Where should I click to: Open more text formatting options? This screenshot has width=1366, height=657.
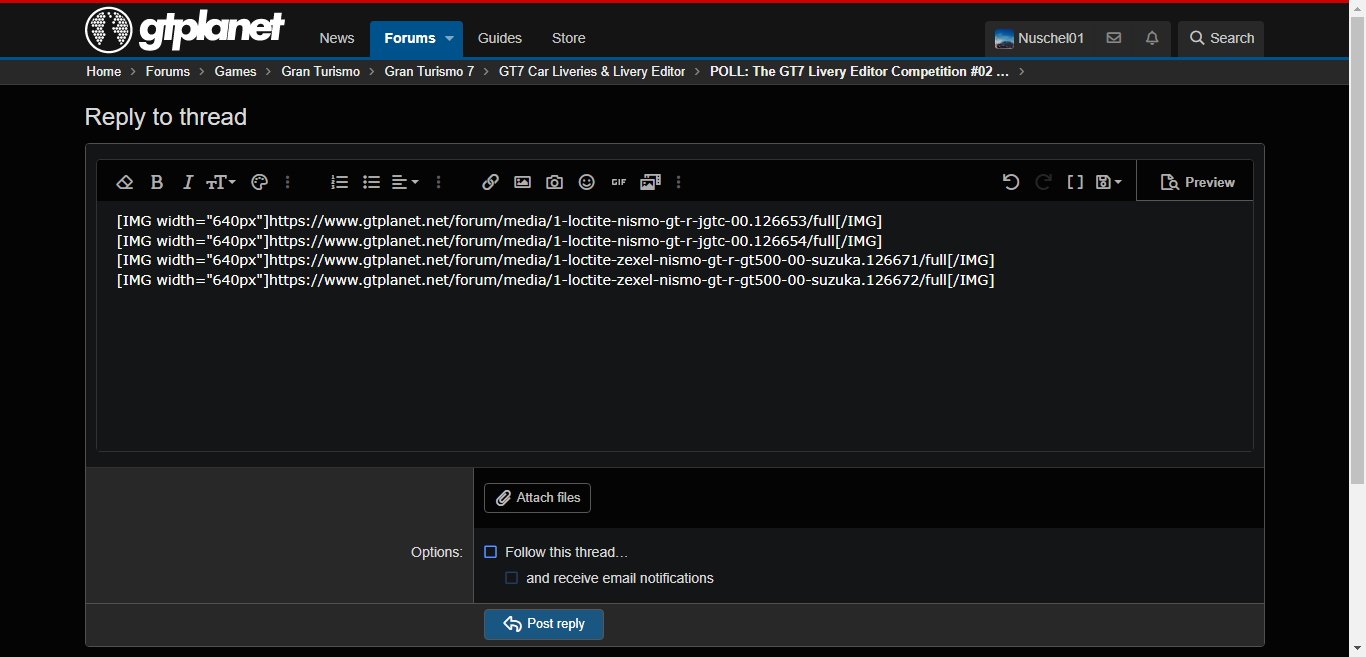(x=288, y=182)
